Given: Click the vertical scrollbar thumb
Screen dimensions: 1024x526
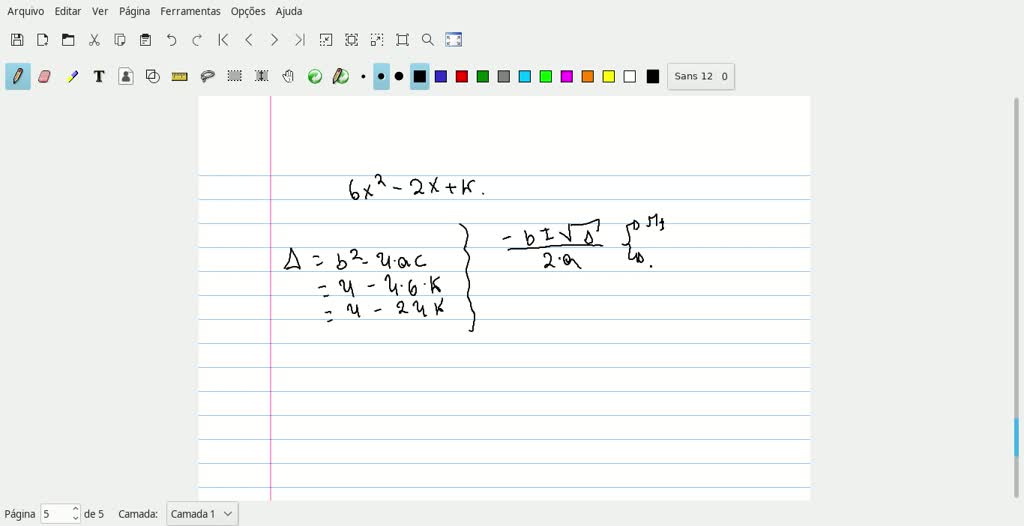Looking at the screenshot, I should click(1016, 438).
